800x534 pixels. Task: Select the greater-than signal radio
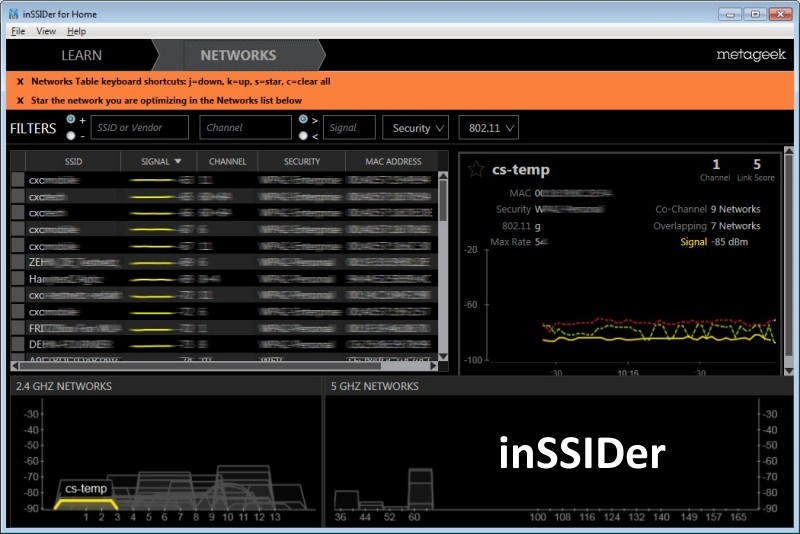coord(303,119)
